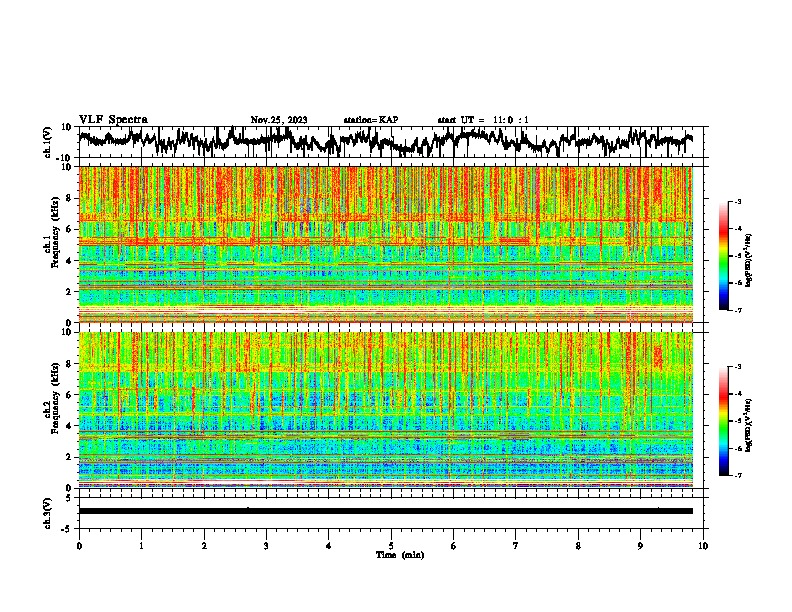Click the "8" kHz tick on ch.2 spectrogram axis

(71, 363)
